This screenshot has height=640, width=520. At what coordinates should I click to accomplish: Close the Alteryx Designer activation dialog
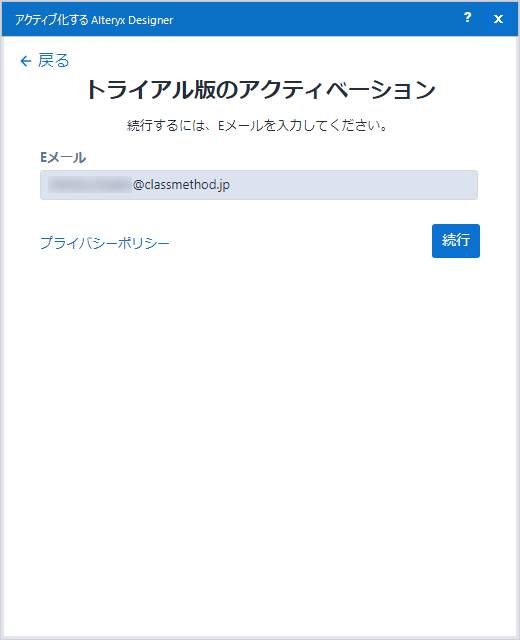(x=498, y=19)
